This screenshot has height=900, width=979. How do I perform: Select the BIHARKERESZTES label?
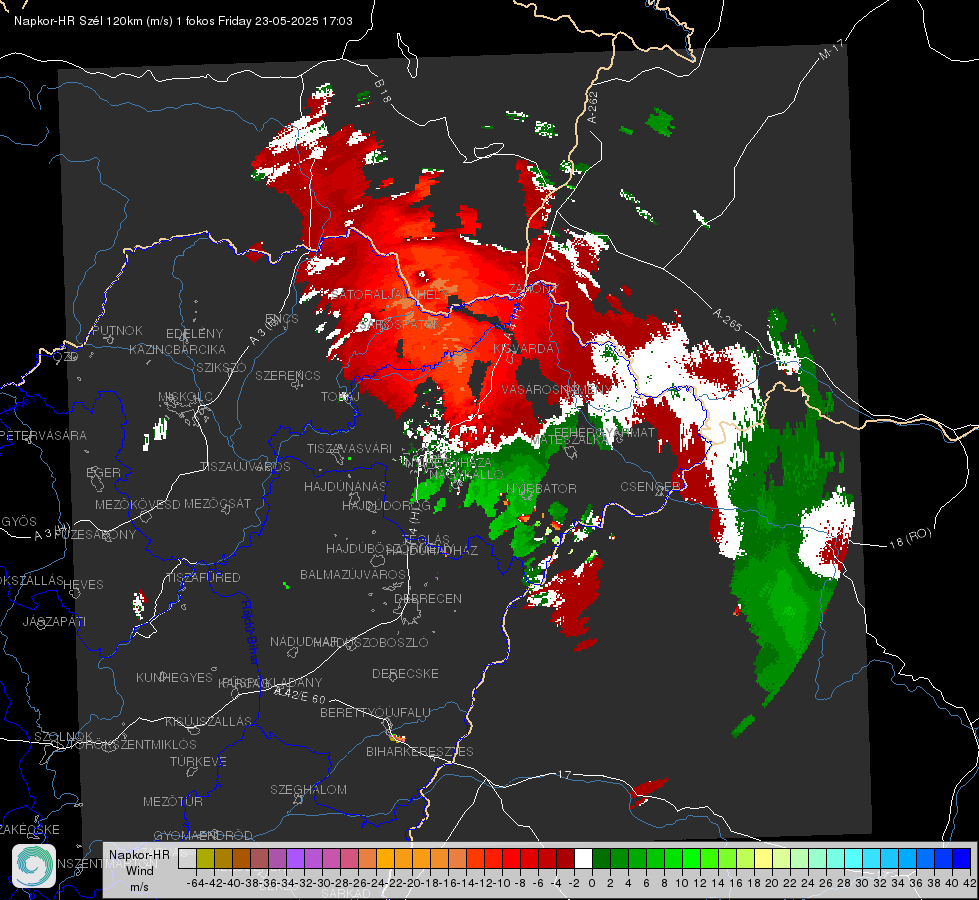click(420, 751)
